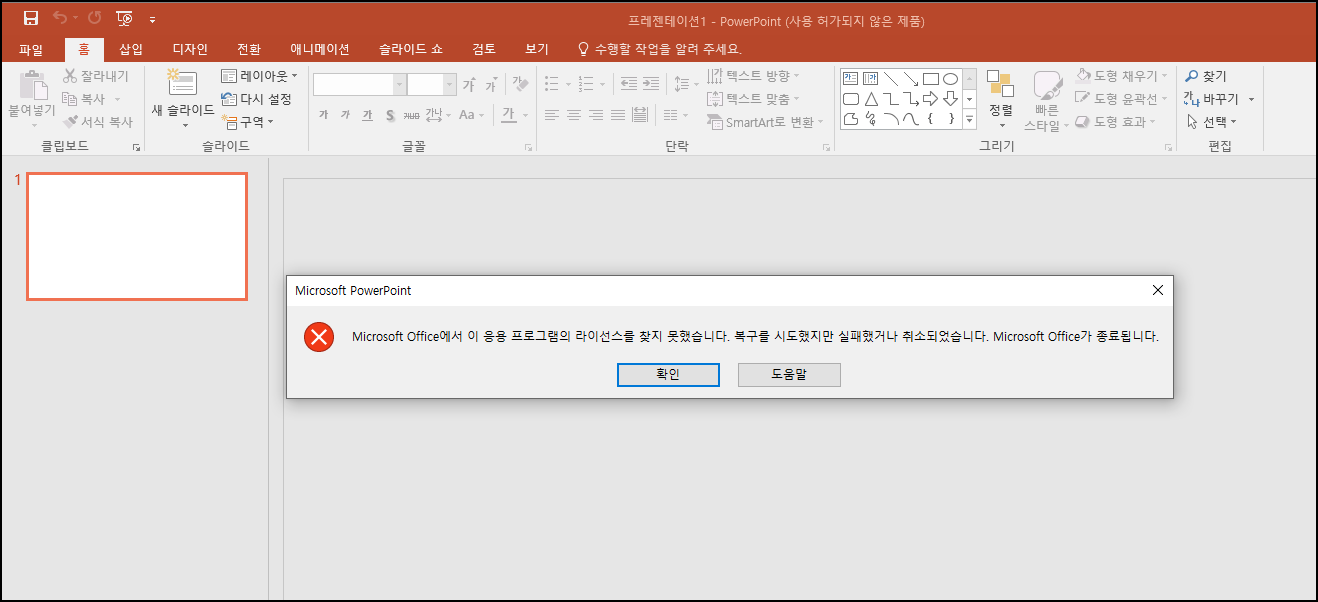Toggle italic text formatting
Screen dimensions: 1318x602
pos(345,115)
